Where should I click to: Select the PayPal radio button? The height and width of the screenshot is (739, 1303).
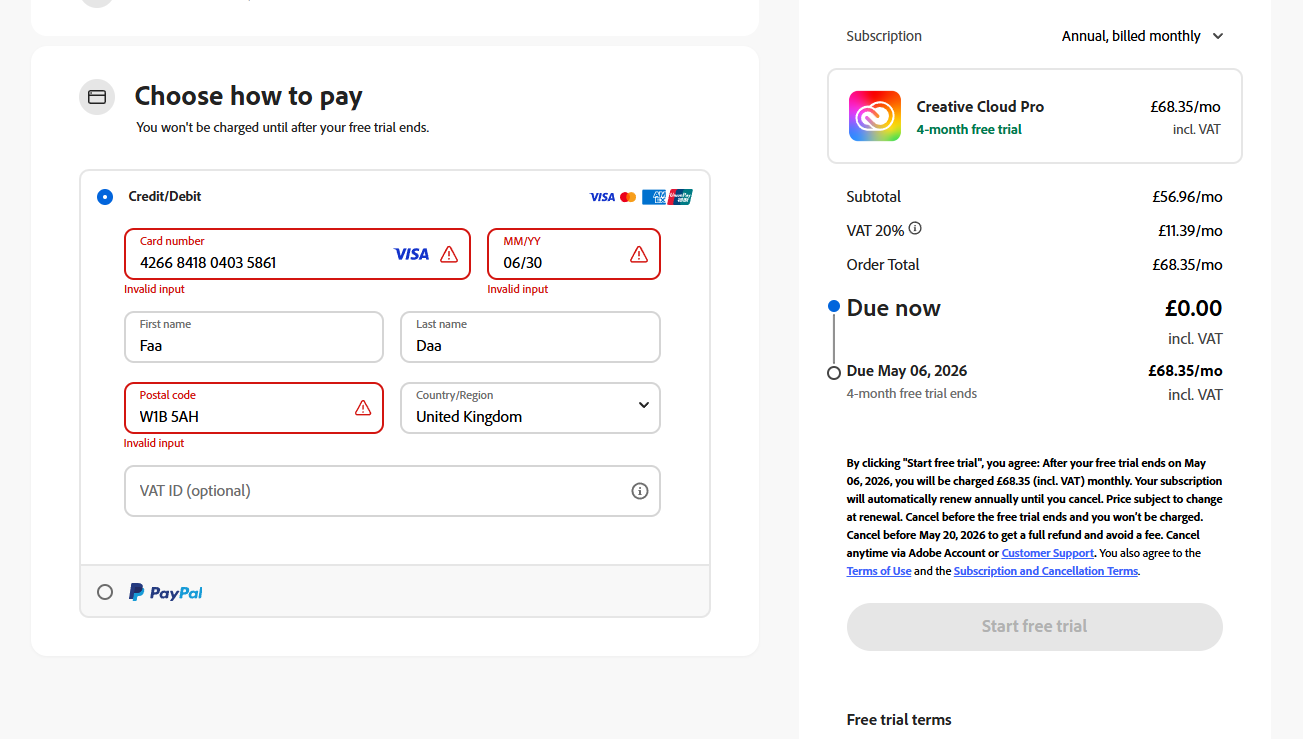[105, 592]
